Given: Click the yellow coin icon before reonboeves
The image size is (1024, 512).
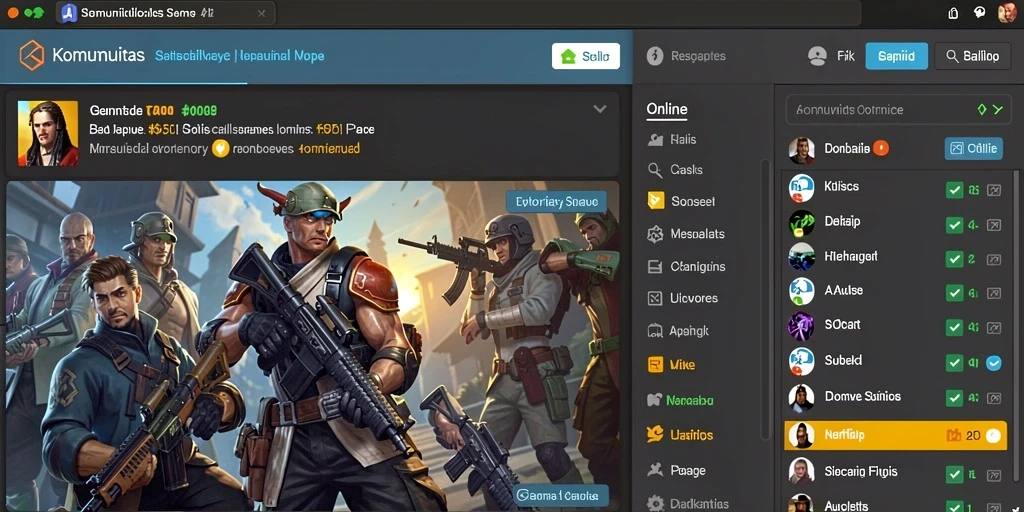Looking at the screenshot, I should click(x=221, y=149).
